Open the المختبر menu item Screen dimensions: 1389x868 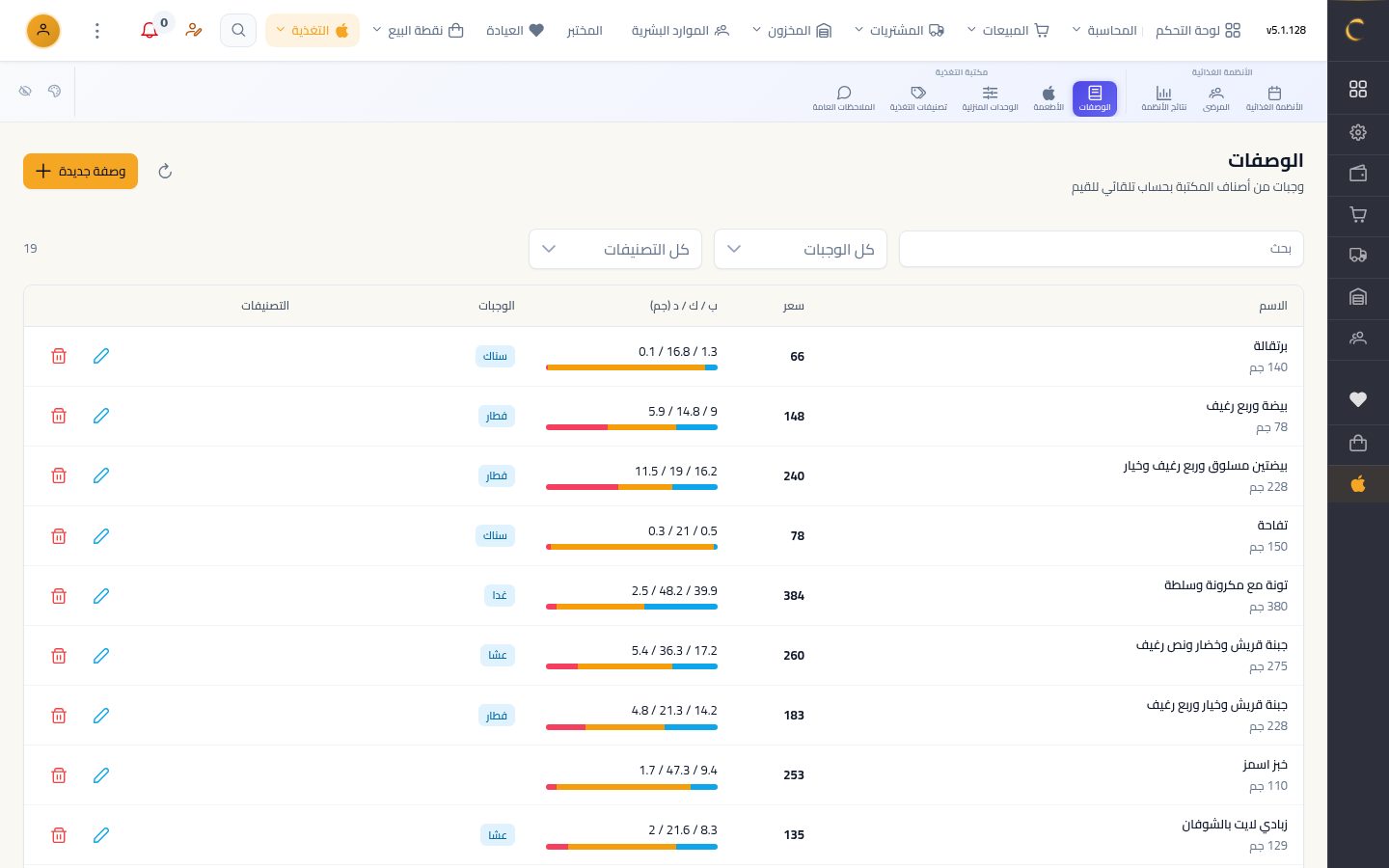click(x=585, y=30)
